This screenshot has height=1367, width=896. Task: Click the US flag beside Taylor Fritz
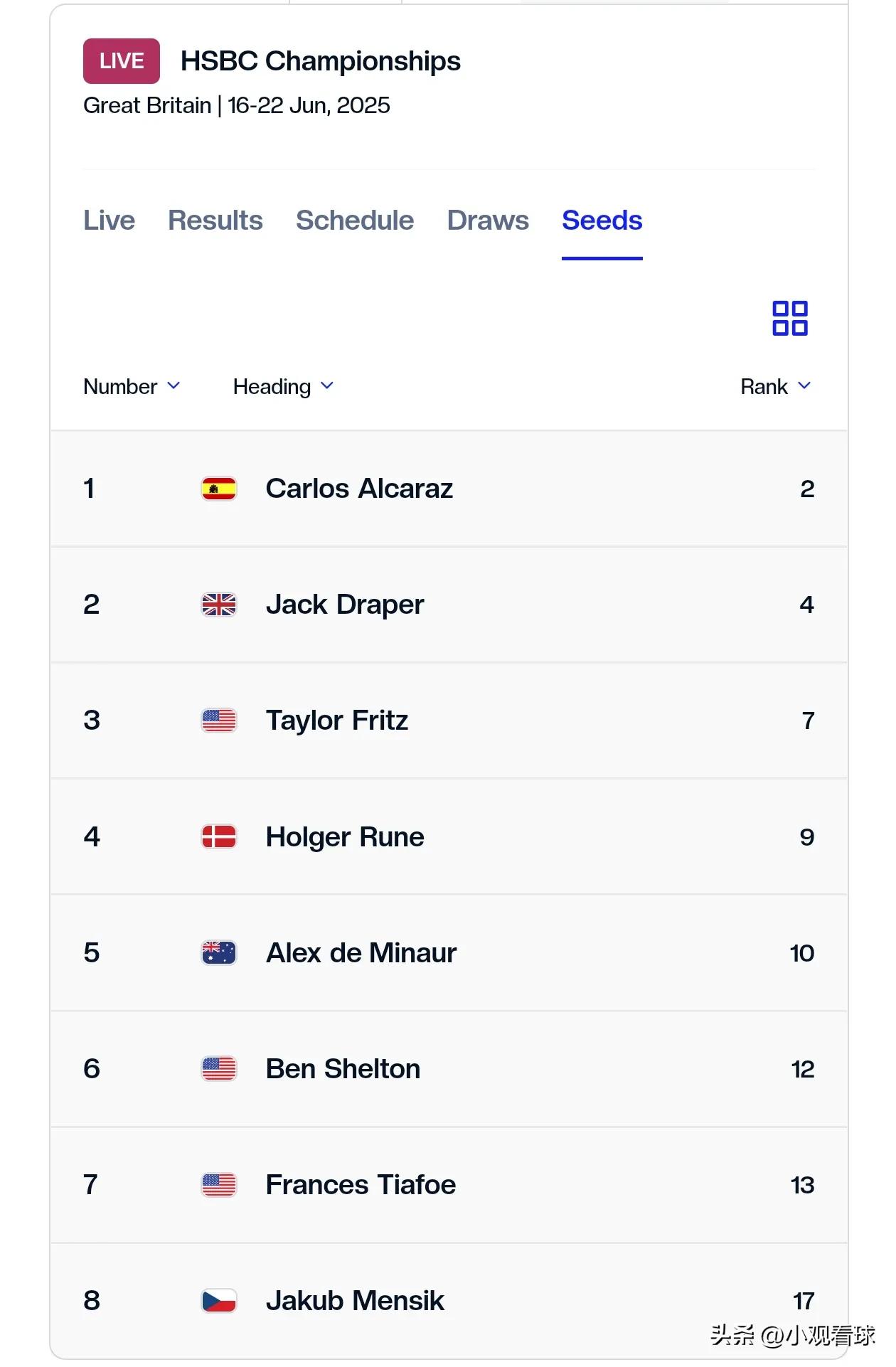point(219,720)
